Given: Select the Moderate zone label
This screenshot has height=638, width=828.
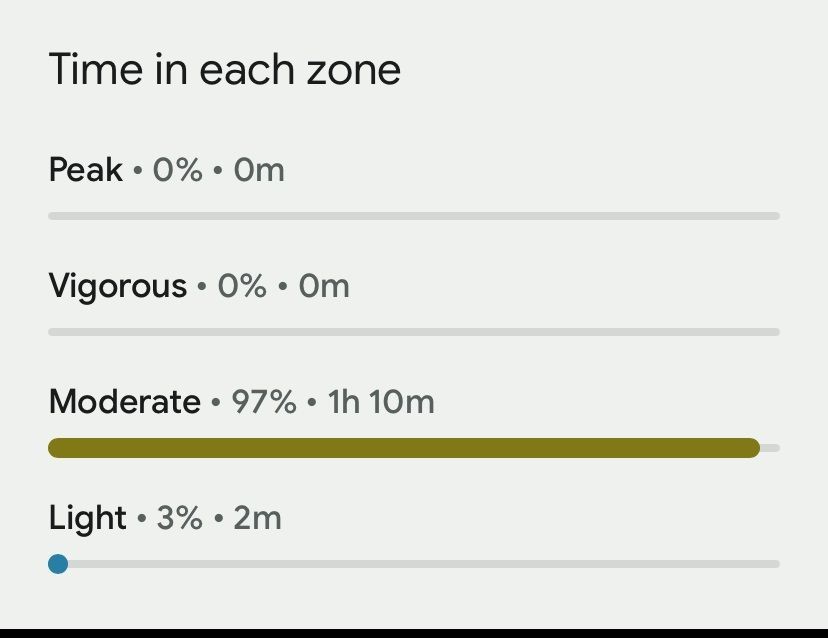Looking at the screenshot, I should [124, 402].
